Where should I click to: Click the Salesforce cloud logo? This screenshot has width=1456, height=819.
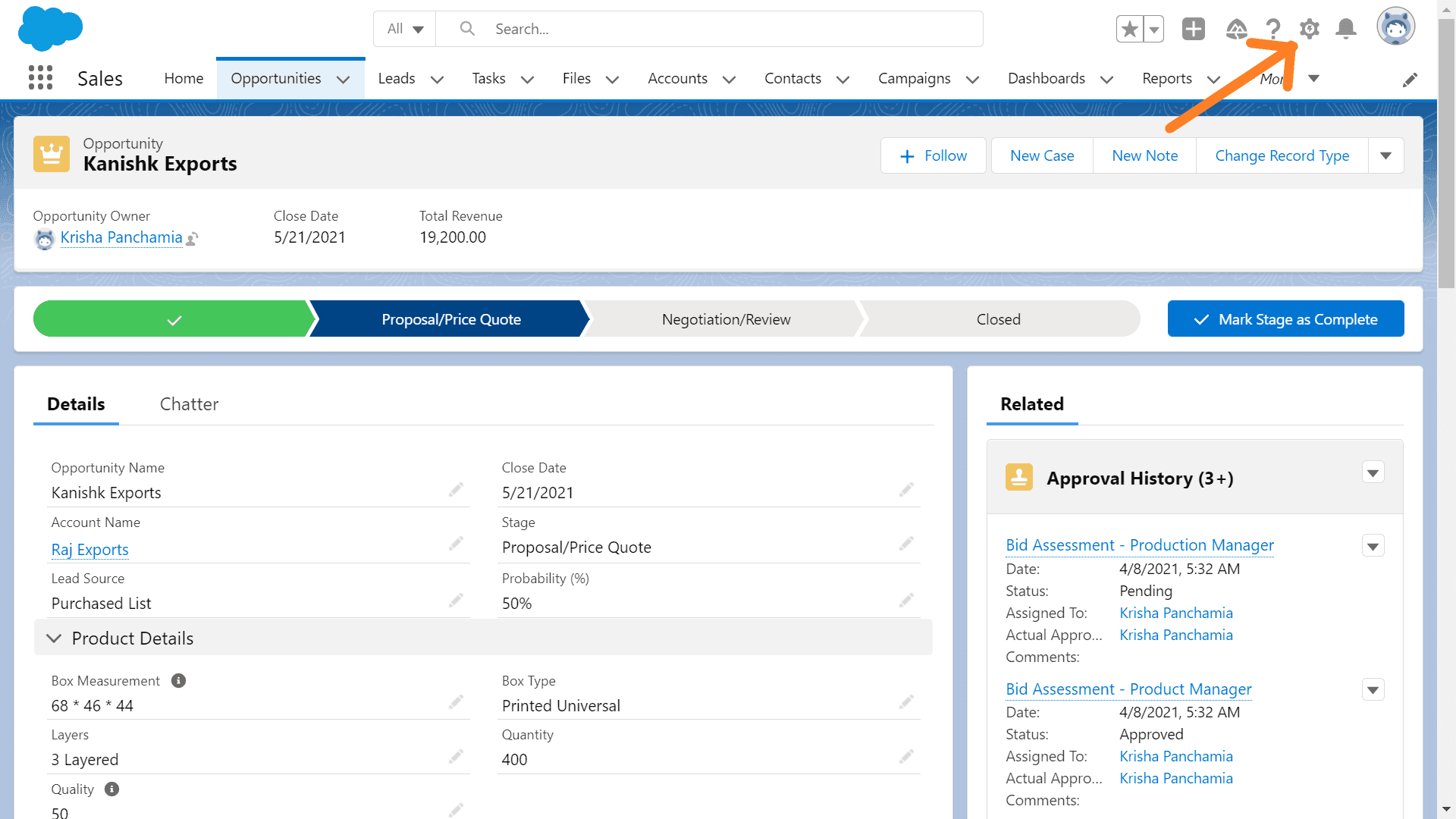point(50,28)
